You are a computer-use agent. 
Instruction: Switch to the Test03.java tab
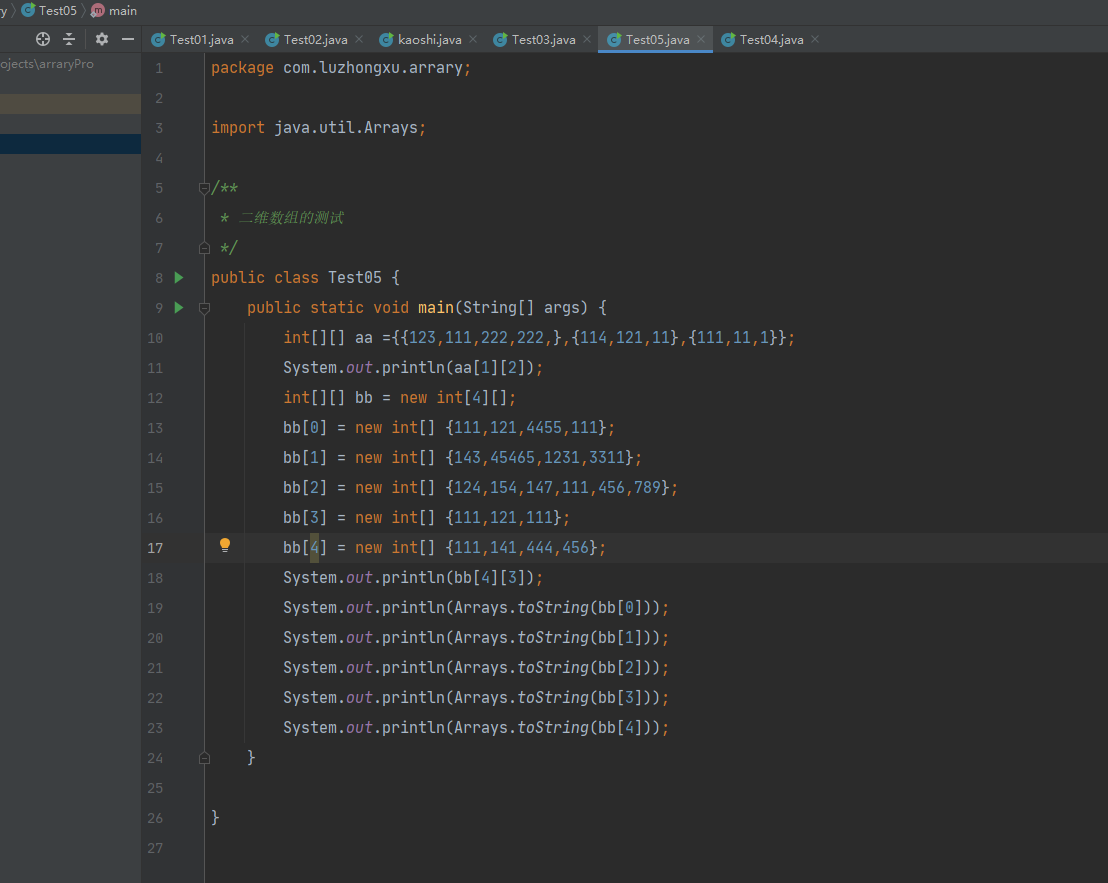[x=543, y=40]
